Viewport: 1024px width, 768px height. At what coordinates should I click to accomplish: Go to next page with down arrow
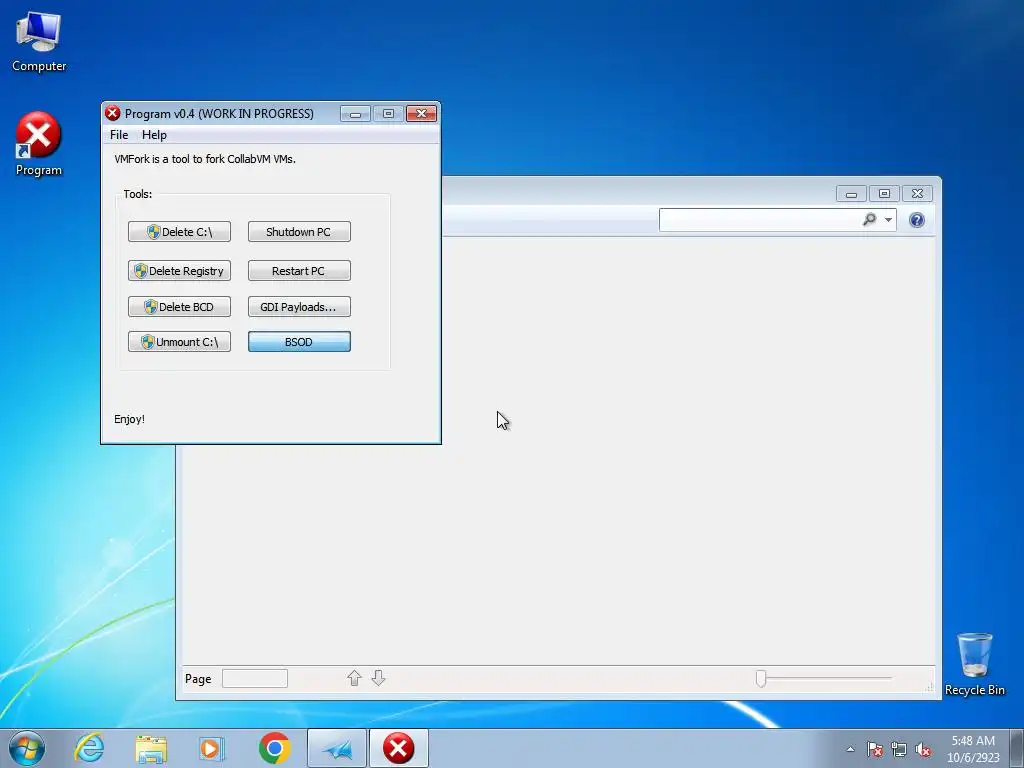point(378,679)
